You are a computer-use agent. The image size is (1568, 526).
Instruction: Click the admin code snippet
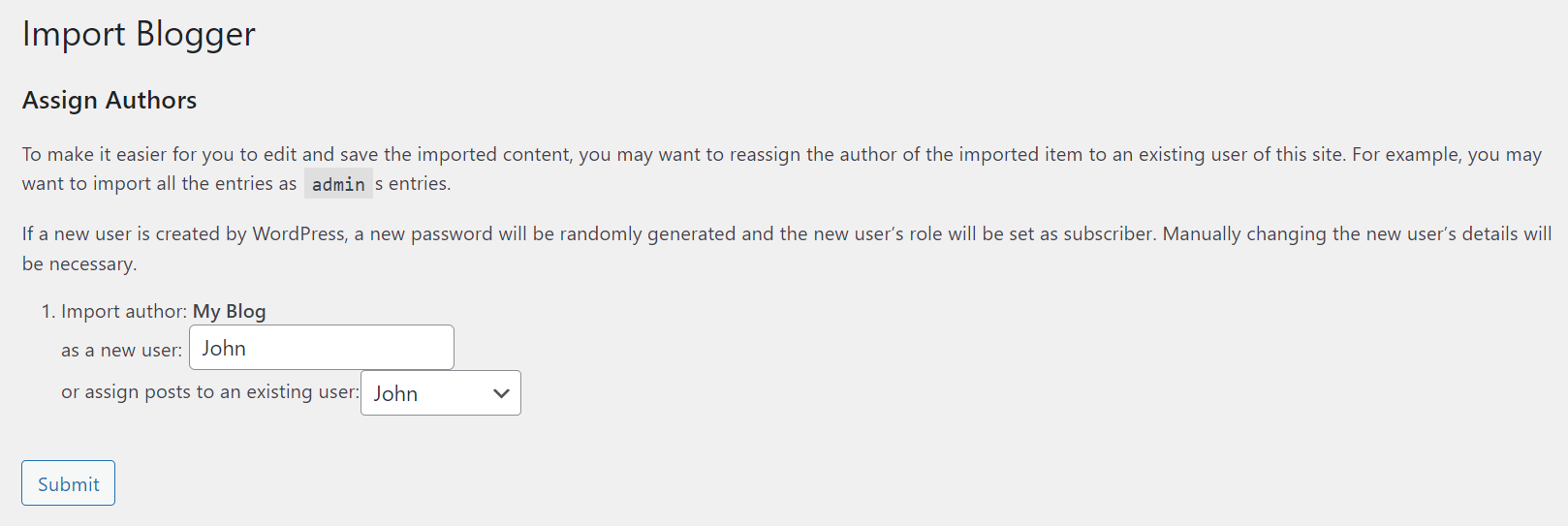tap(338, 184)
